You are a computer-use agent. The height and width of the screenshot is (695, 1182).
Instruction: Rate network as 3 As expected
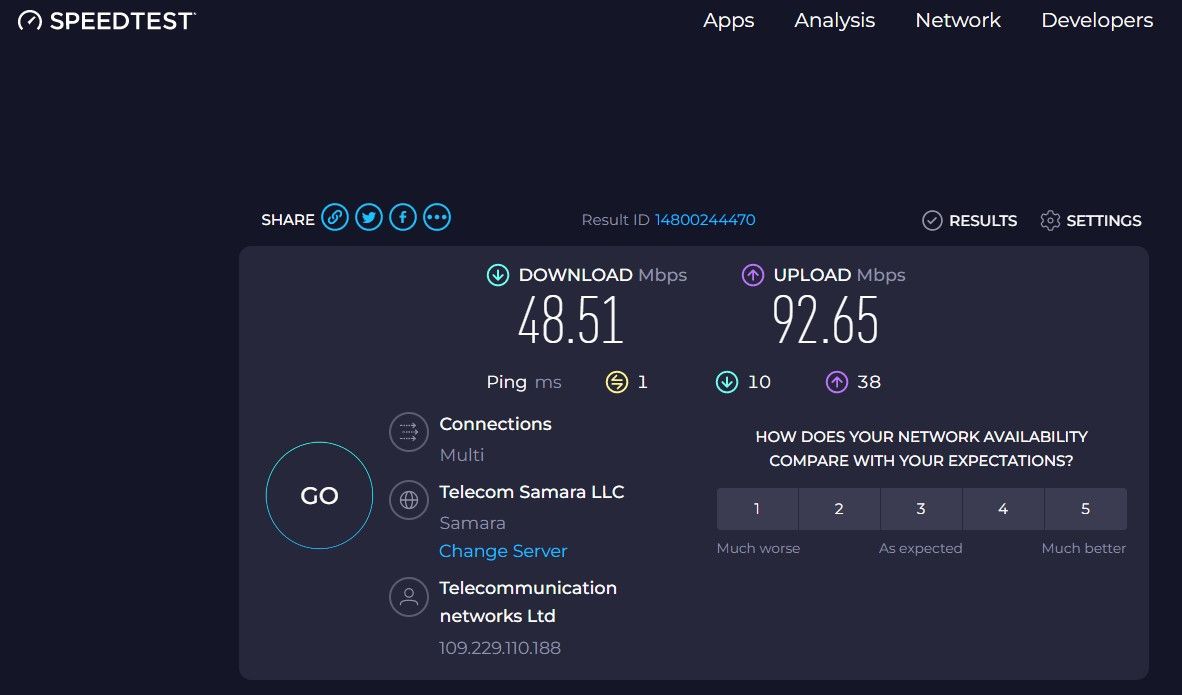pos(921,509)
